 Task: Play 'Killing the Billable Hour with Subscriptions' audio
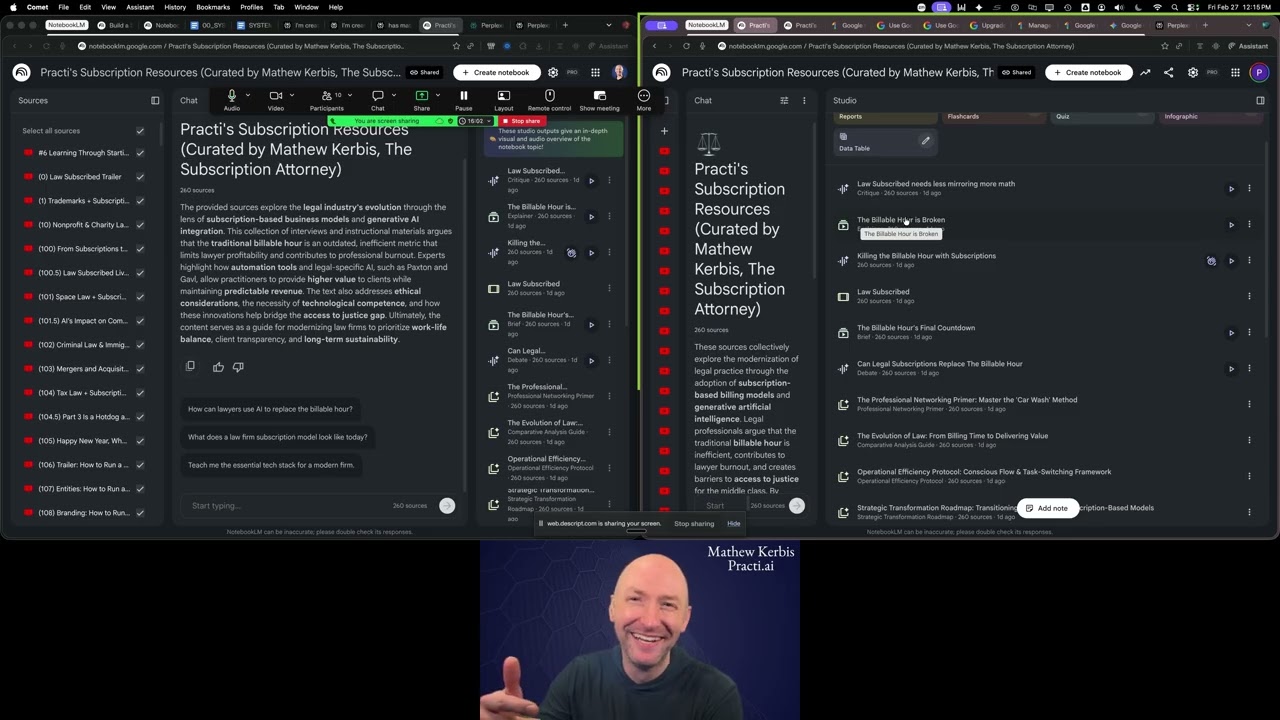coord(1231,260)
